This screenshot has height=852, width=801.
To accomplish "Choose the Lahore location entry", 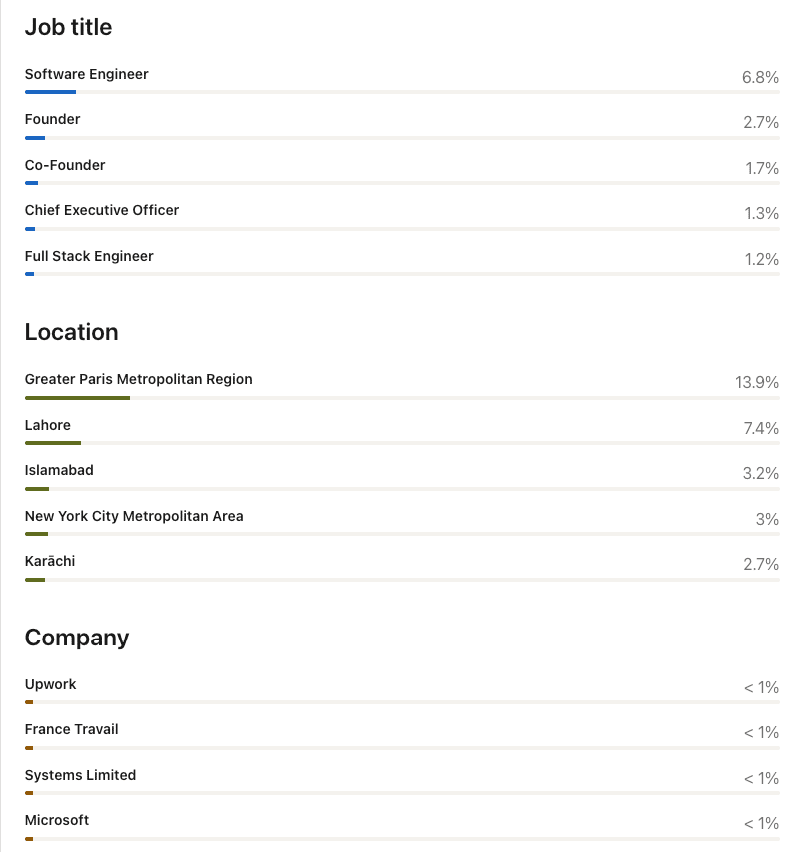I will click(402, 432).
